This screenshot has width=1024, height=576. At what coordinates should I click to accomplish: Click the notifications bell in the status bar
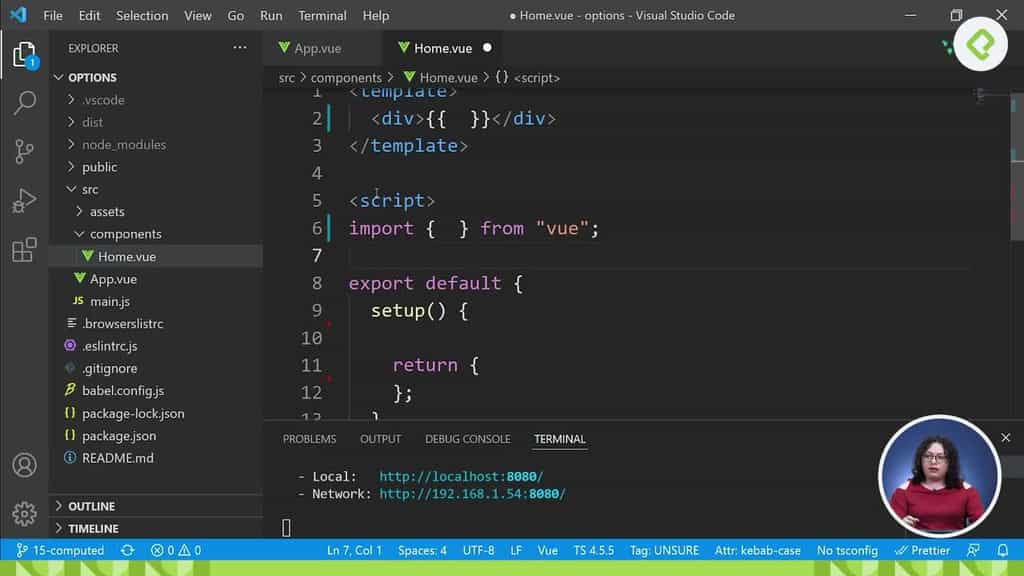(x=1002, y=550)
